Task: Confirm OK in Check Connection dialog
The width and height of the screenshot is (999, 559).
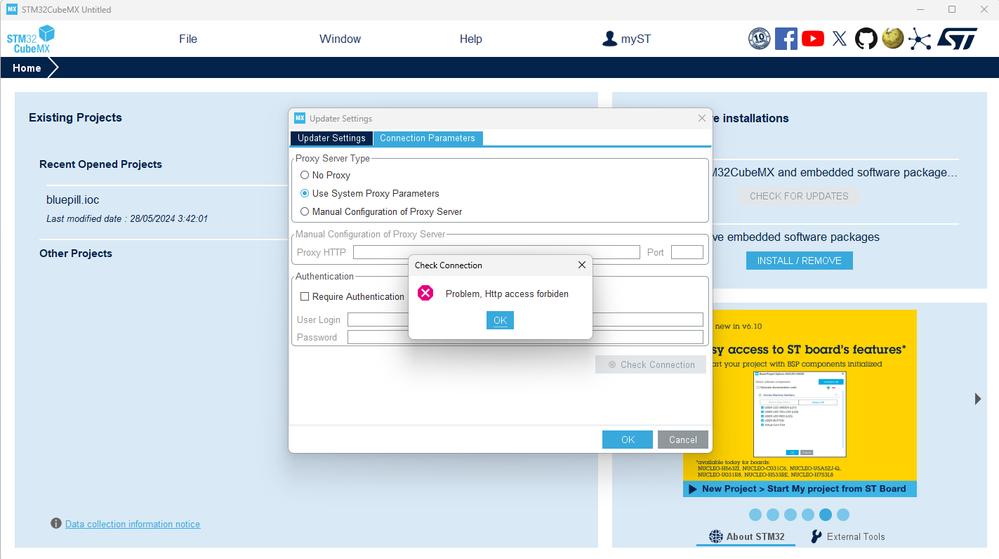Action: point(500,320)
